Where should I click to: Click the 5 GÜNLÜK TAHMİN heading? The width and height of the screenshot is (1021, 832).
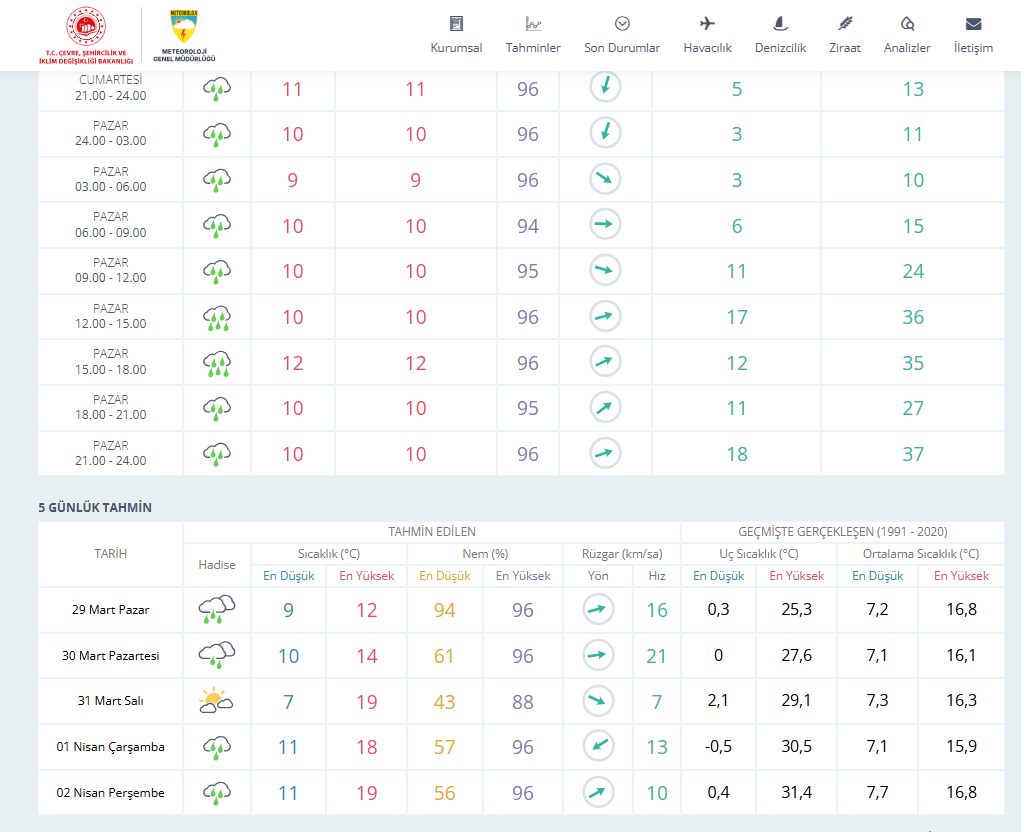pyautogui.click(x=95, y=507)
